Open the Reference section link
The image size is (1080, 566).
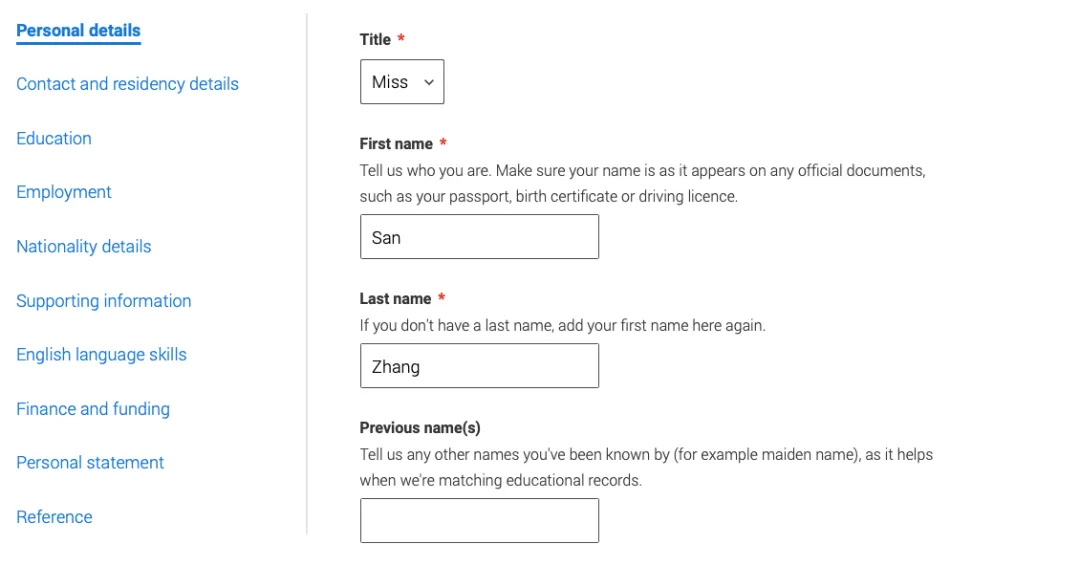[54, 517]
